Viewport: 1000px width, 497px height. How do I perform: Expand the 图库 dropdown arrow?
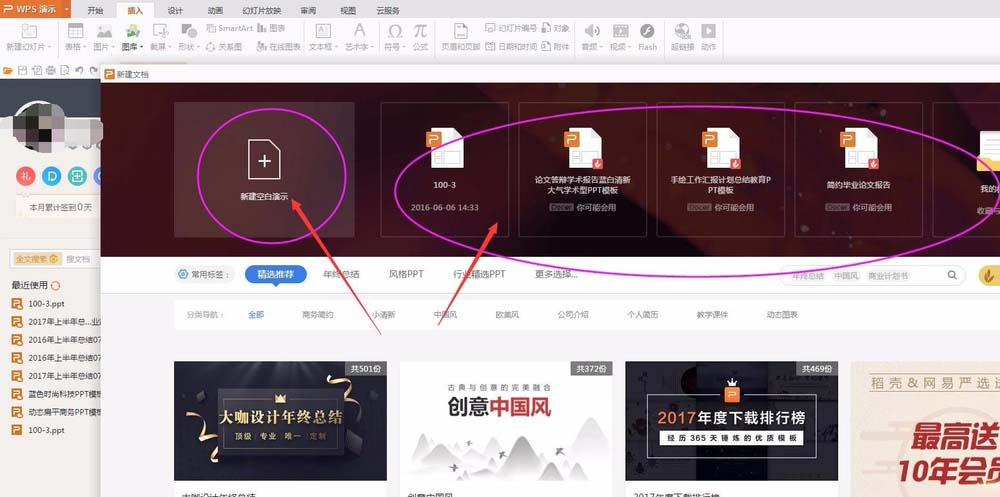tap(142, 47)
